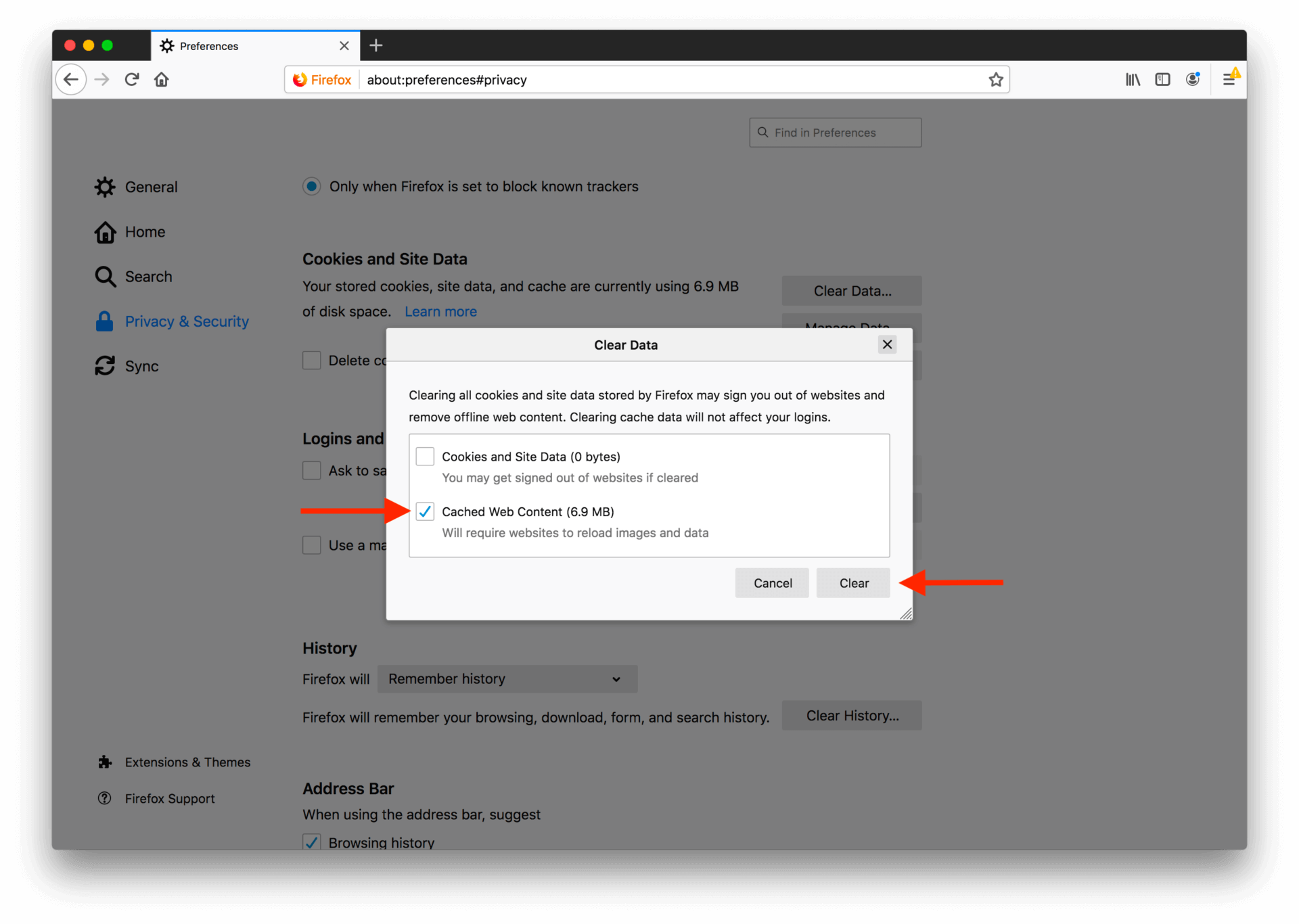Open the Firefox Library panel
The width and height of the screenshot is (1299, 924).
[x=1133, y=79]
